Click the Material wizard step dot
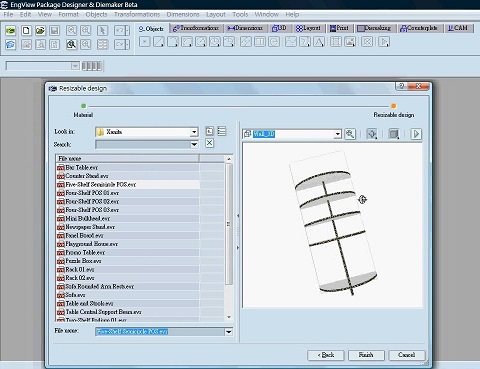 (83, 106)
